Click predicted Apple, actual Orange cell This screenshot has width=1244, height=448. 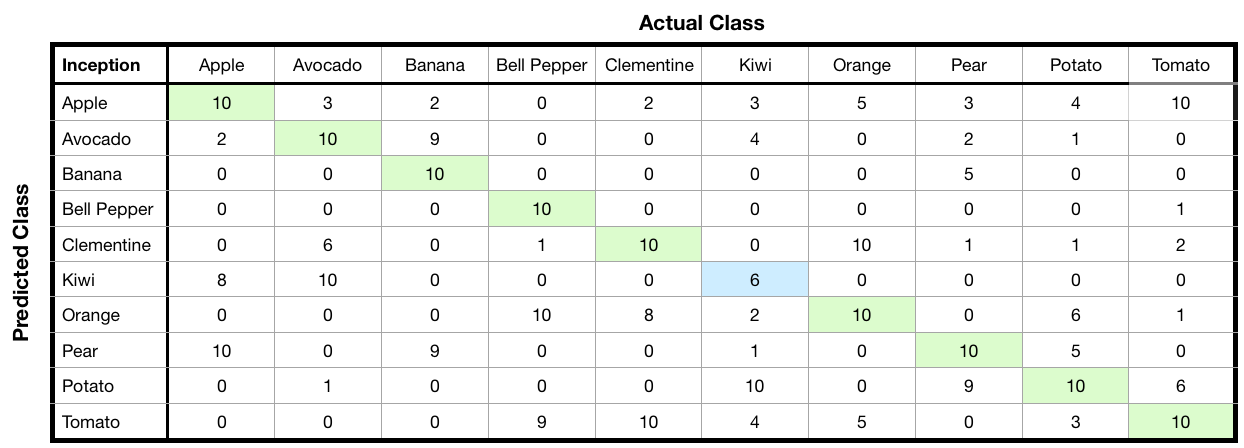(x=861, y=103)
